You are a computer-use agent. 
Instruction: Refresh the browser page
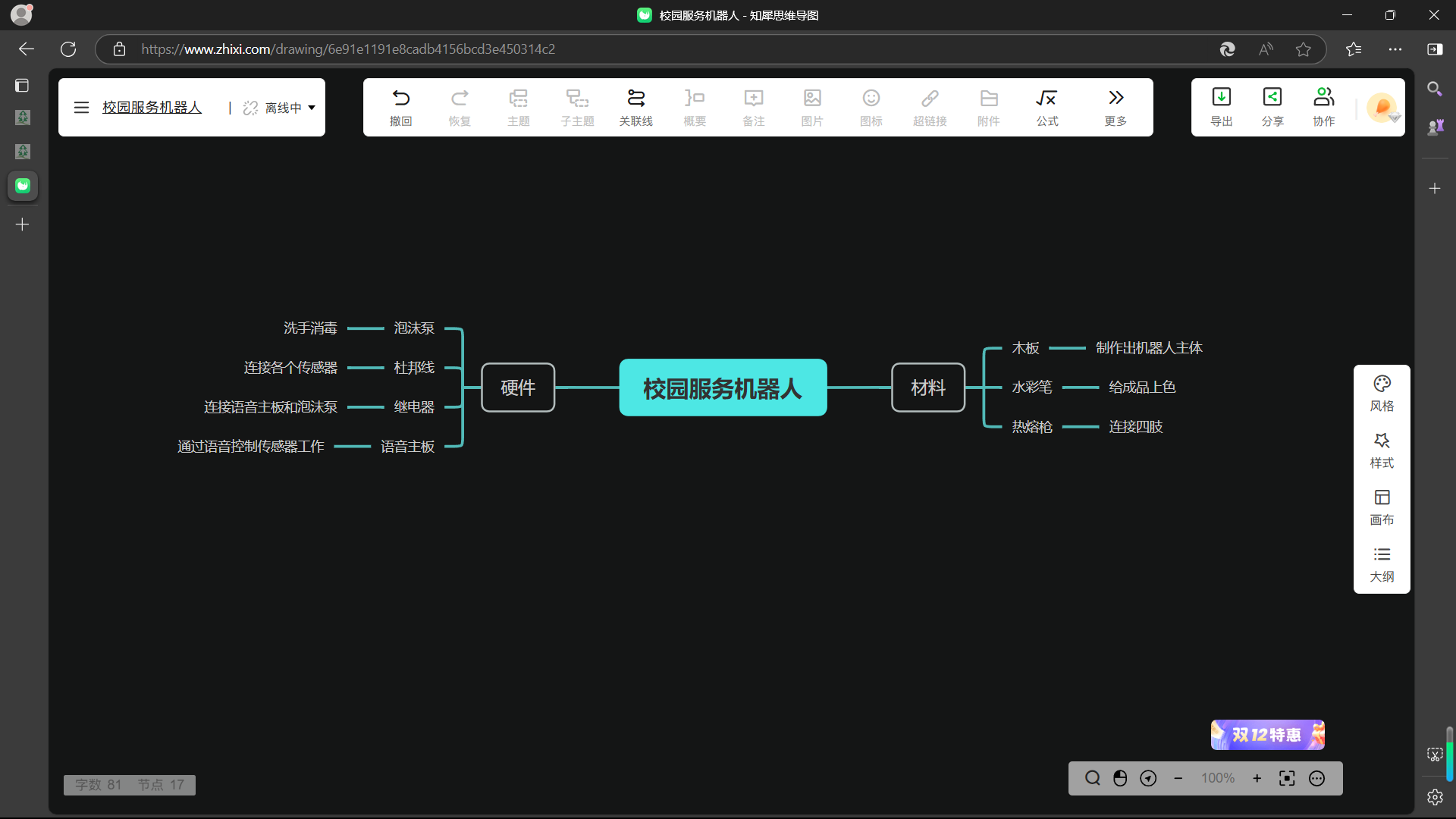(x=68, y=49)
